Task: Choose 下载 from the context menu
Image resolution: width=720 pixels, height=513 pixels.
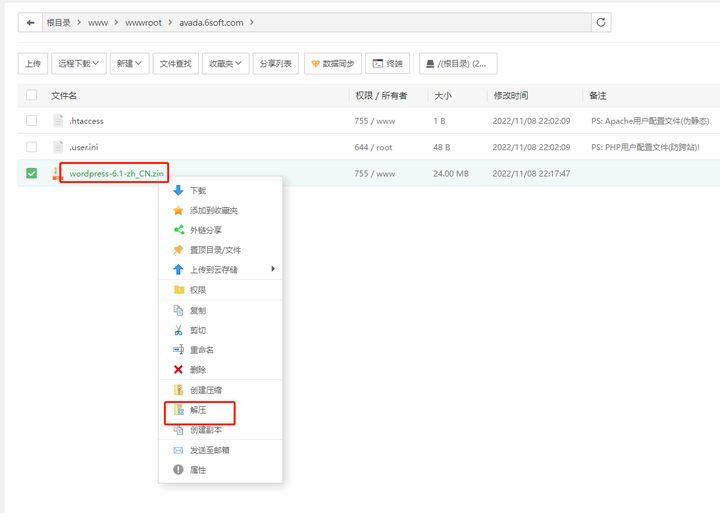Action: point(220,190)
